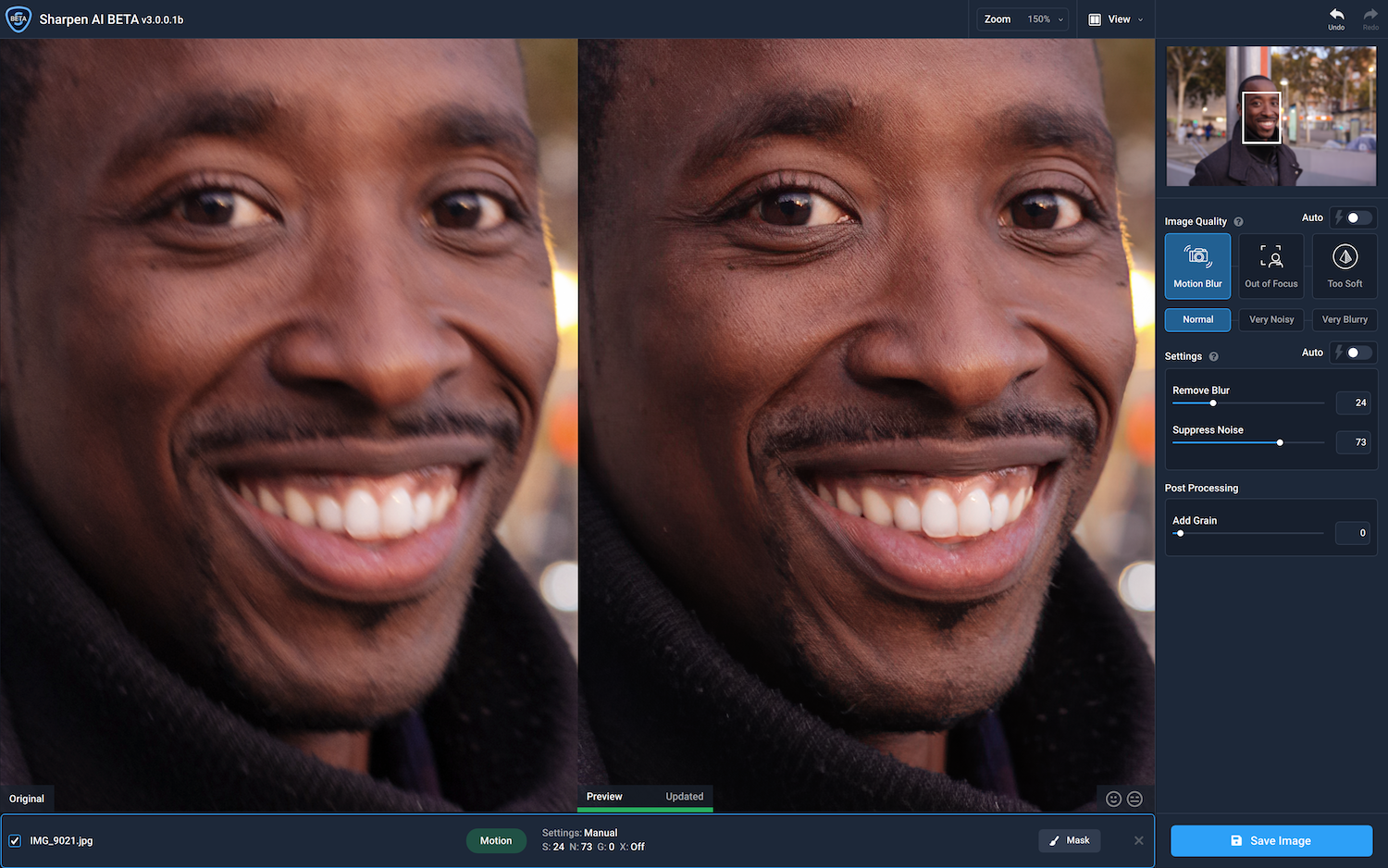Click the Save Image button

(x=1270, y=840)
